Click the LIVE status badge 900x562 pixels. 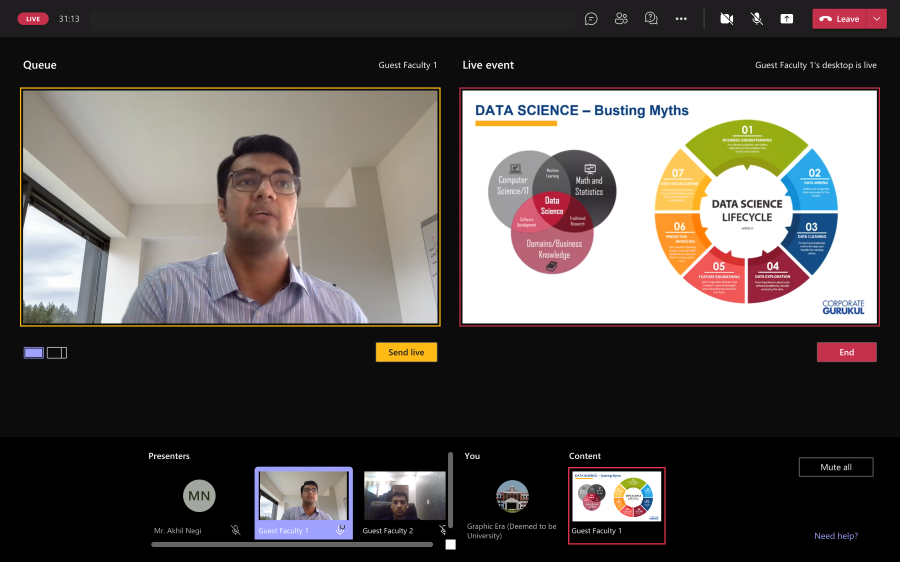(x=33, y=19)
